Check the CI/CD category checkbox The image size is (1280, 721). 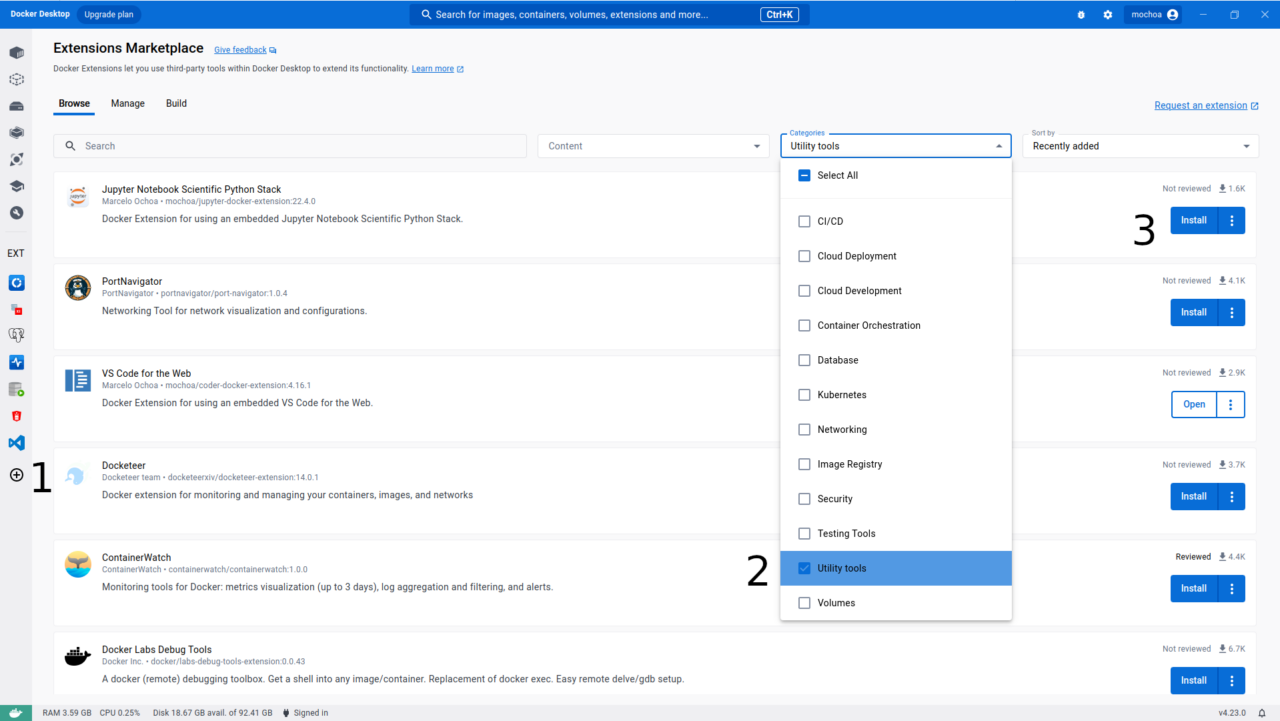[804, 221]
